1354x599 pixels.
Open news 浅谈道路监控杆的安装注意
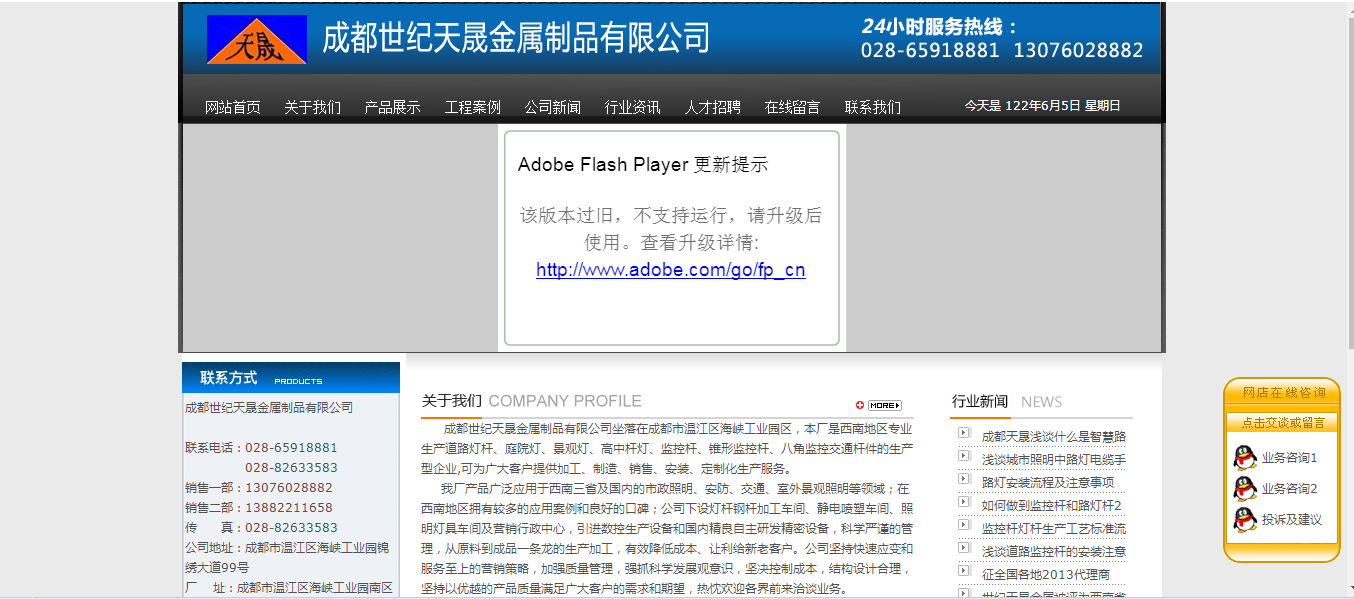click(1054, 552)
